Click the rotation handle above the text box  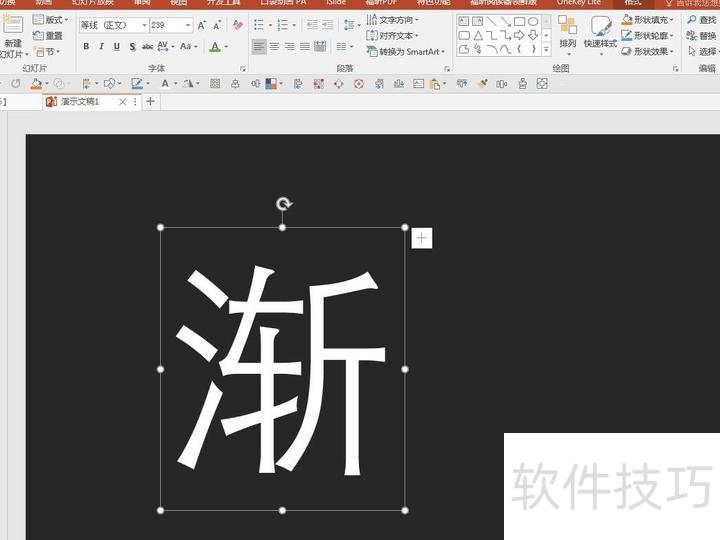(283, 205)
